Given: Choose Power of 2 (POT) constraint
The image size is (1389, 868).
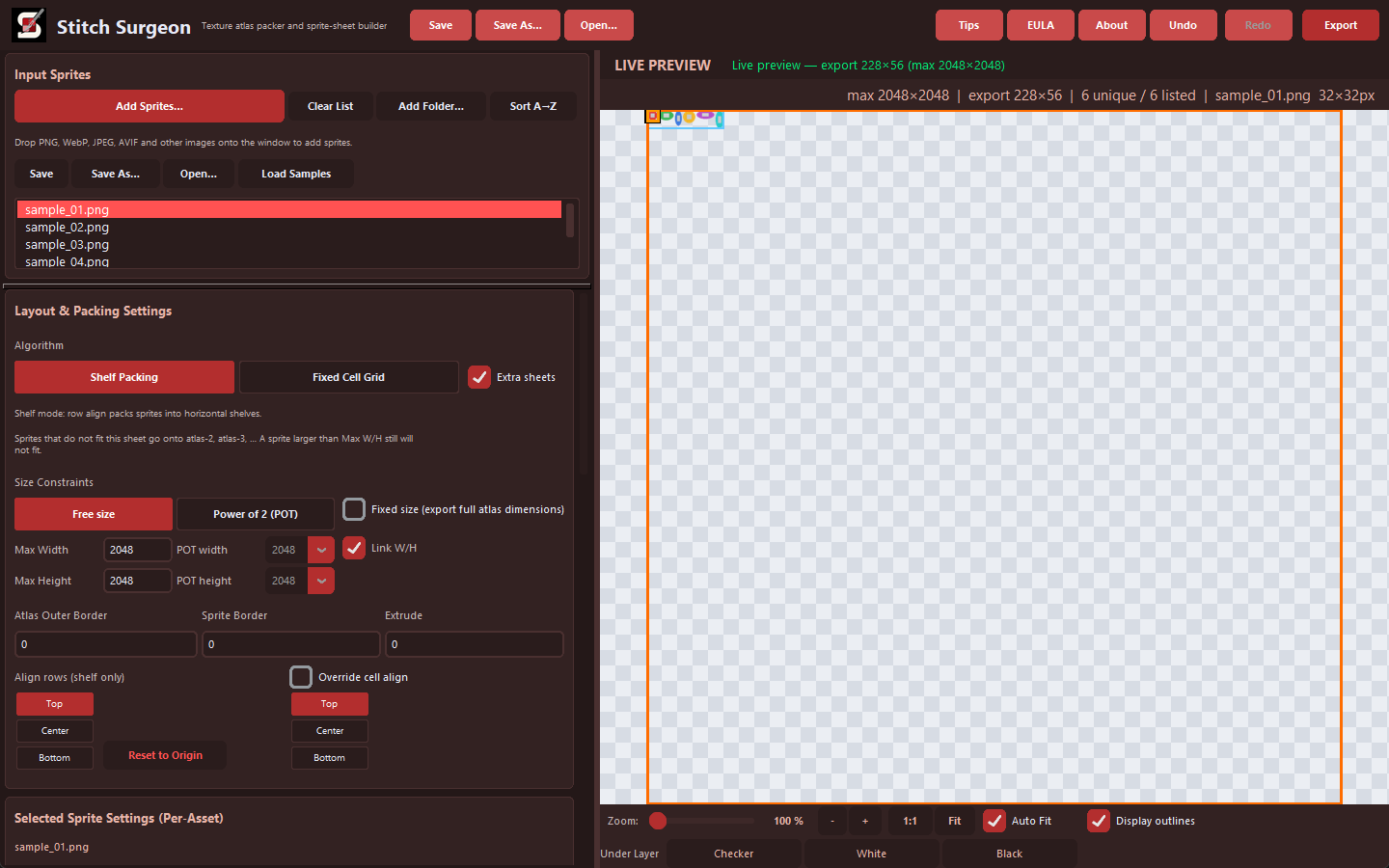Looking at the screenshot, I should click(256, 514).
